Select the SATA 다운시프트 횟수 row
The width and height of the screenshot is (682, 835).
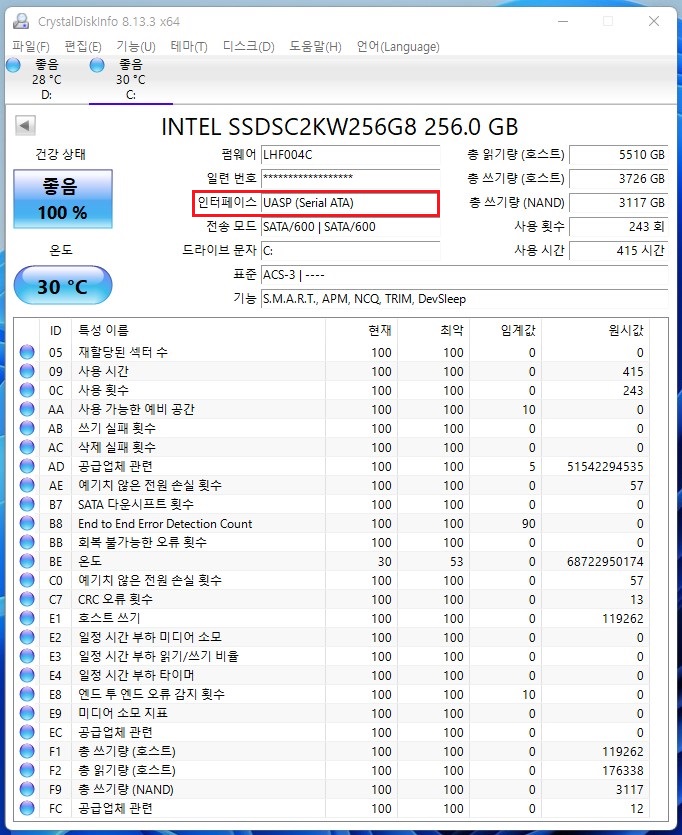[x=333, y=504]
